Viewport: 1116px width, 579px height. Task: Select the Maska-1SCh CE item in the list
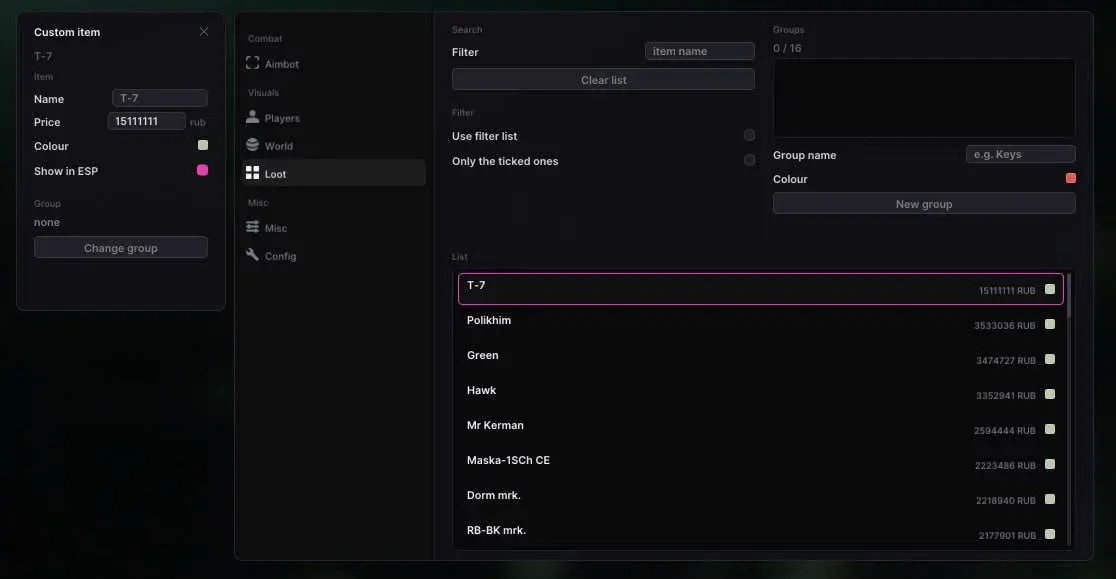click(761, 463)
